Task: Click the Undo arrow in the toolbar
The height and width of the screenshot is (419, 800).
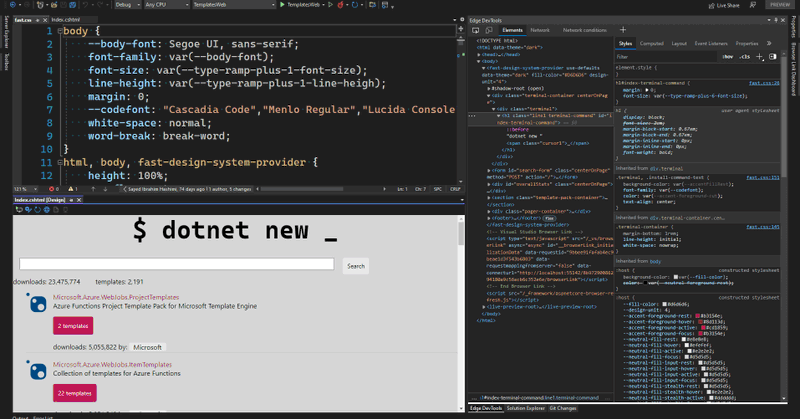Action: 85,5
